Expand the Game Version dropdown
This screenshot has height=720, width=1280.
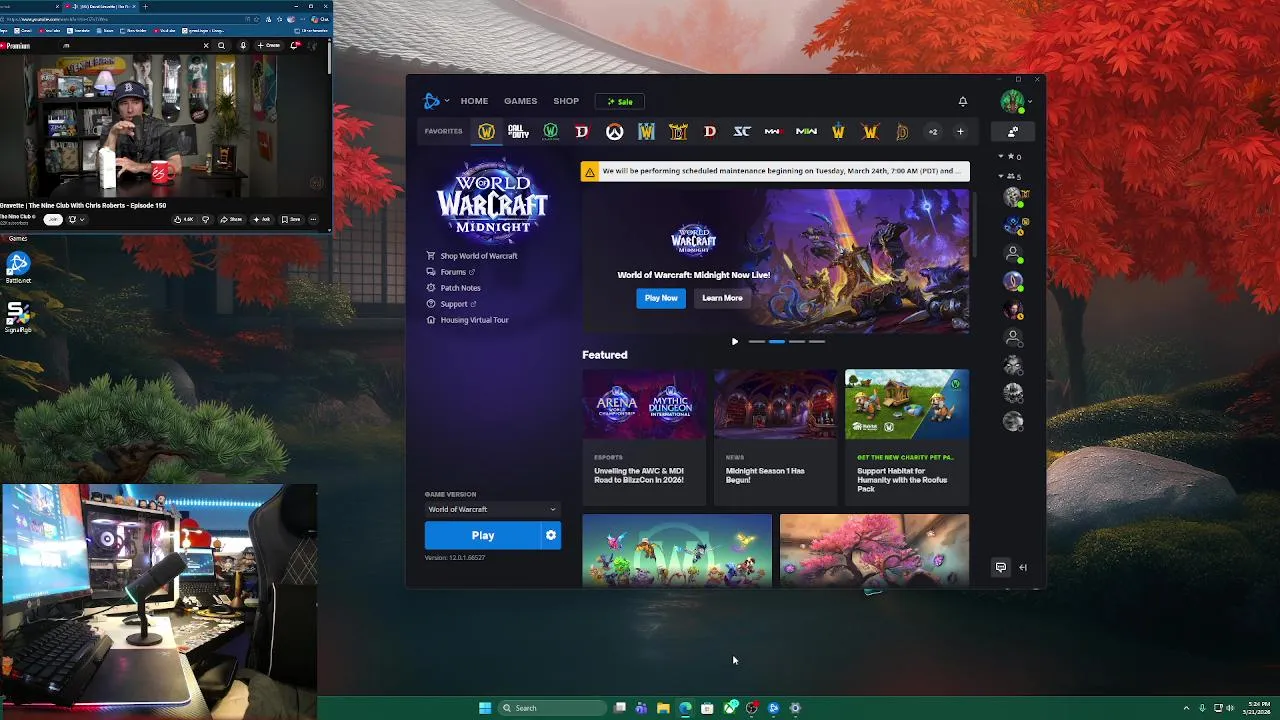pos(492,509)
